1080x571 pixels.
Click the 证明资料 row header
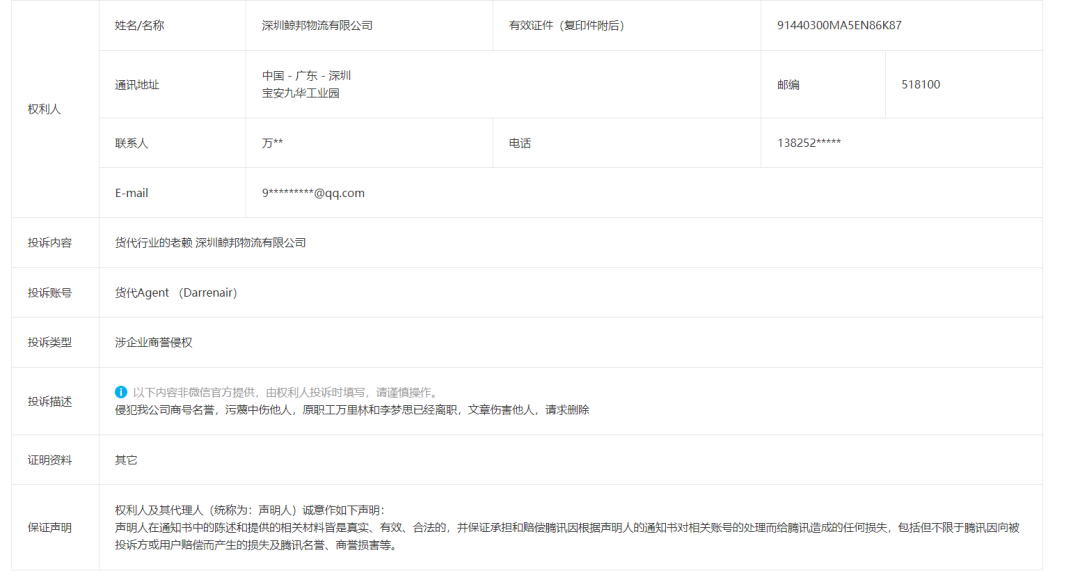pos(50,460)
